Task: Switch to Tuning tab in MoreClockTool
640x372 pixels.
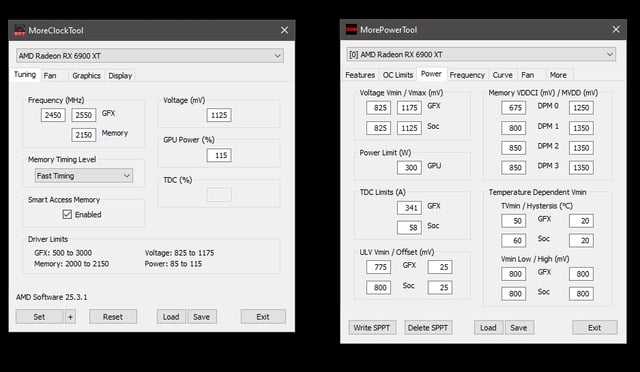Action: click(x=25, y=75)
